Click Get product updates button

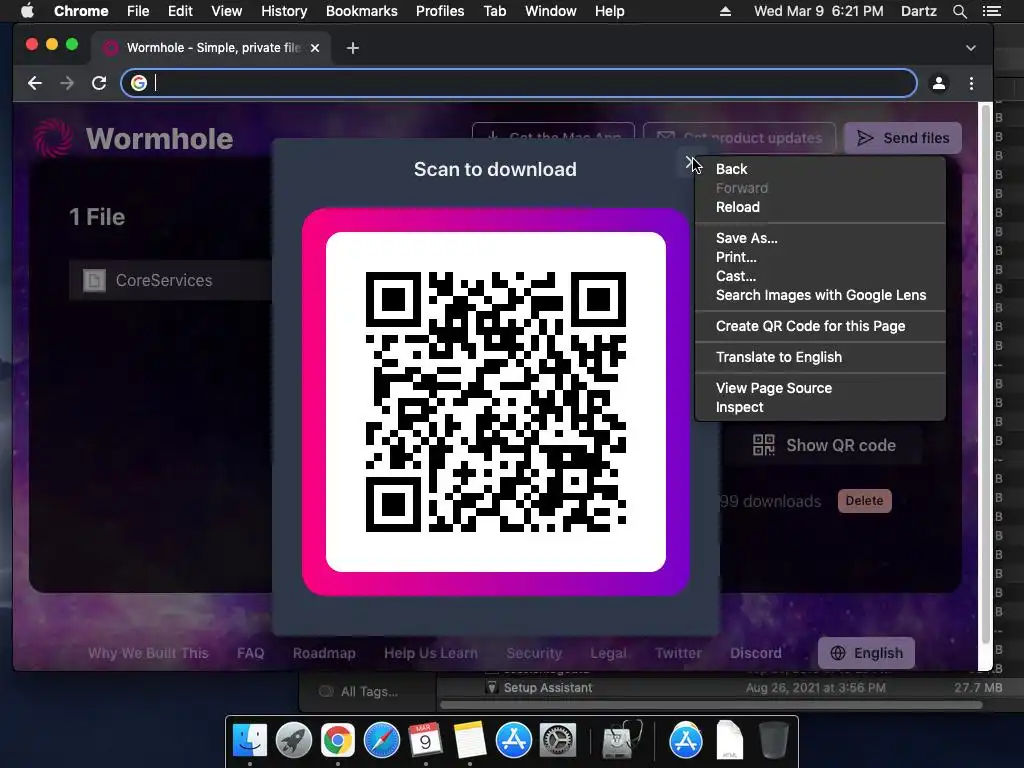point(739,138)
